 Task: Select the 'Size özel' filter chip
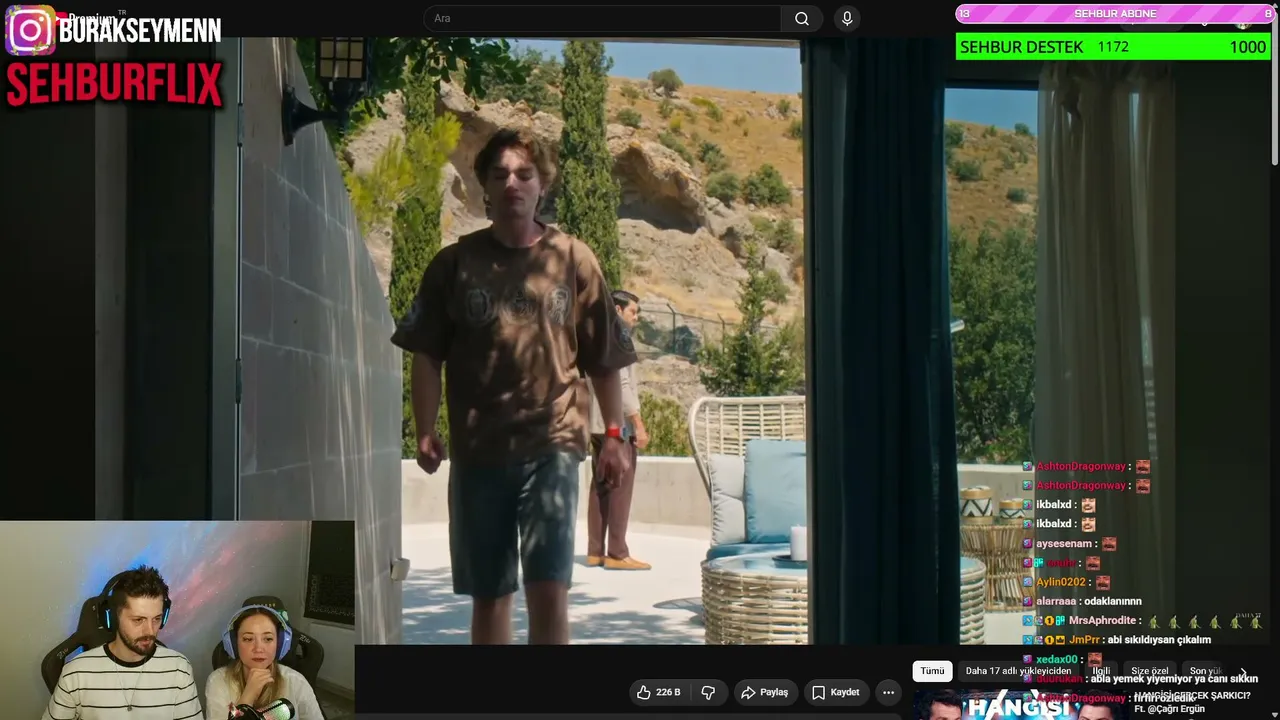[x=1150, y=671]
